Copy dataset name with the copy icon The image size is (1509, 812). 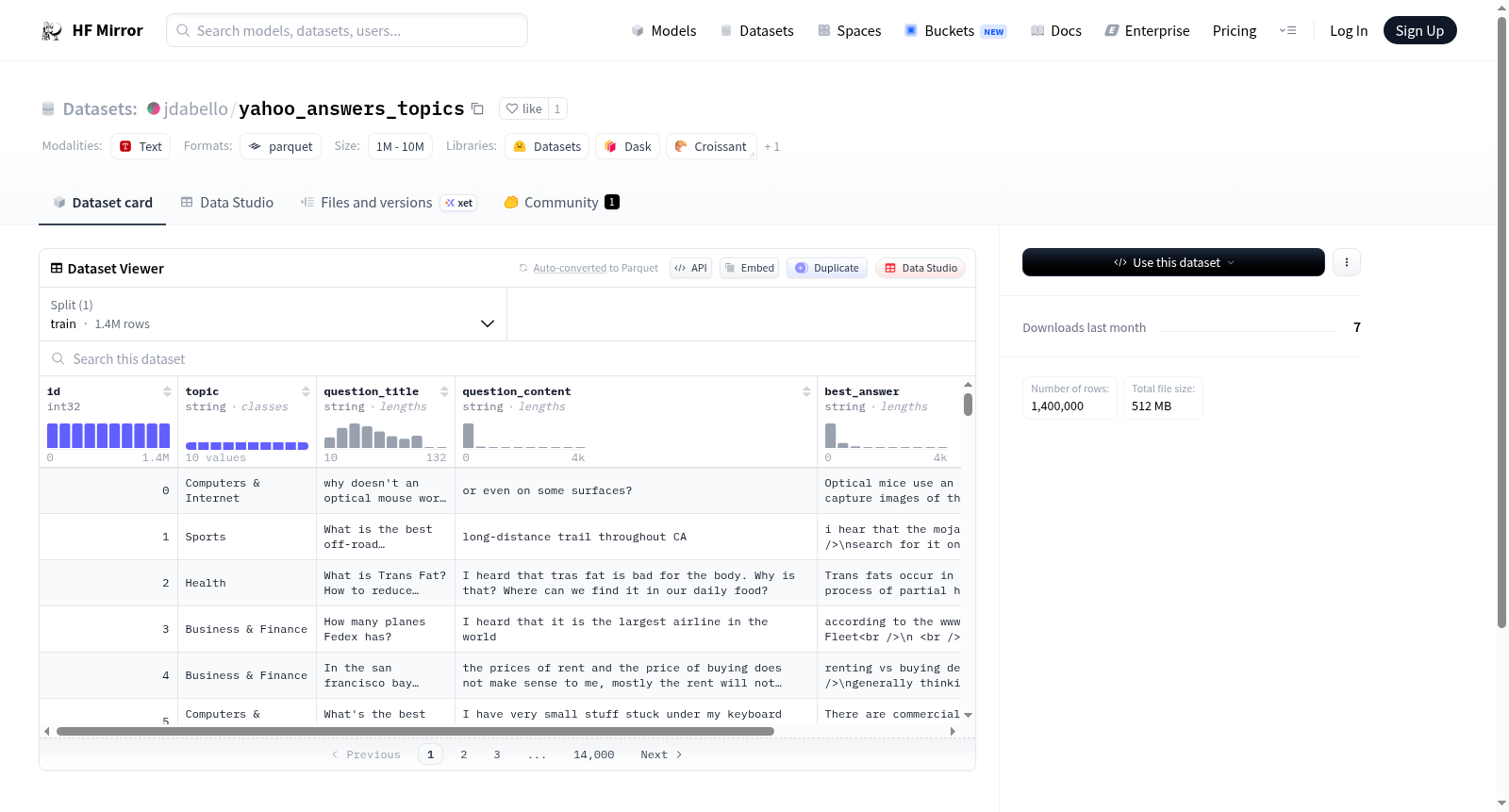coord(477,108)
